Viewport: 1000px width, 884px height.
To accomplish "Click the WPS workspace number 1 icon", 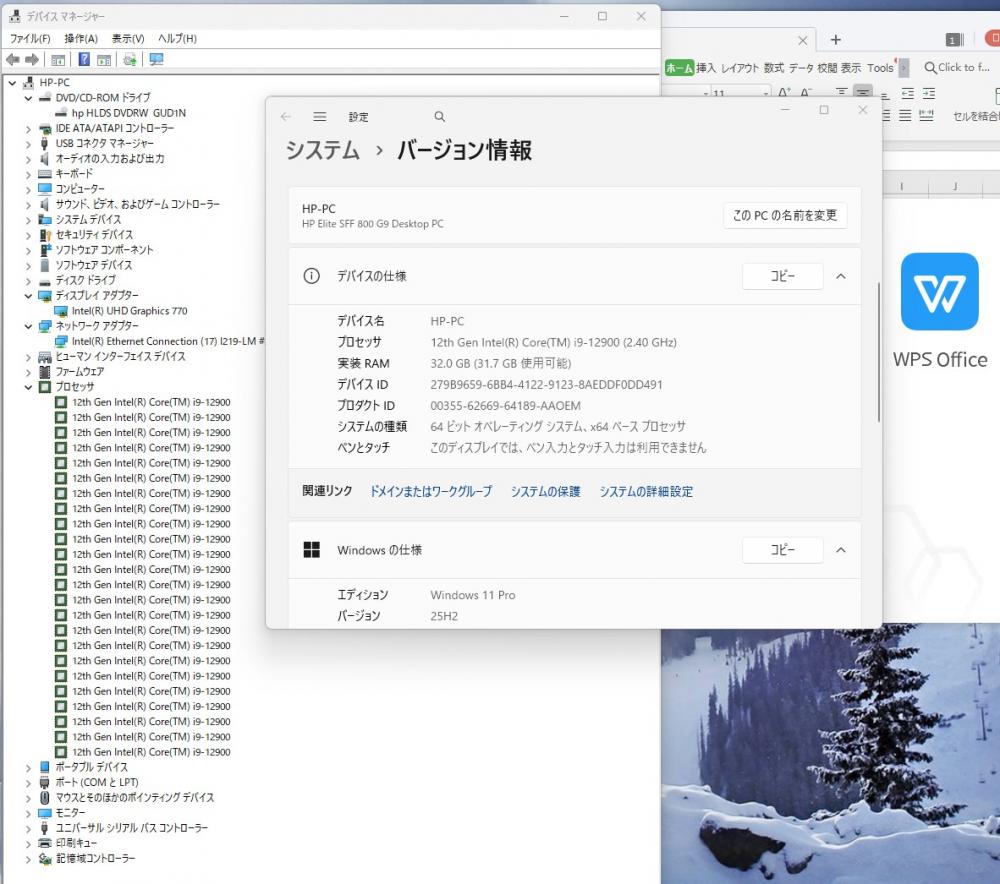I will pos(953,40).
